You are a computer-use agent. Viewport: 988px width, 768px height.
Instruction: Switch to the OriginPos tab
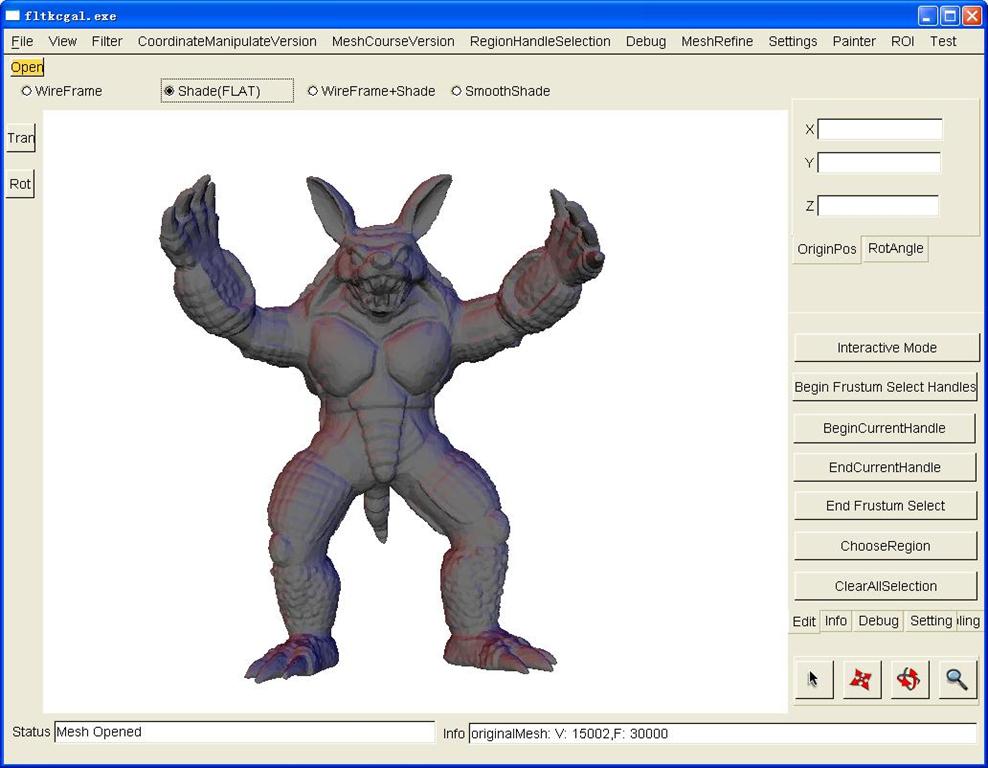(x=826, y=249)
